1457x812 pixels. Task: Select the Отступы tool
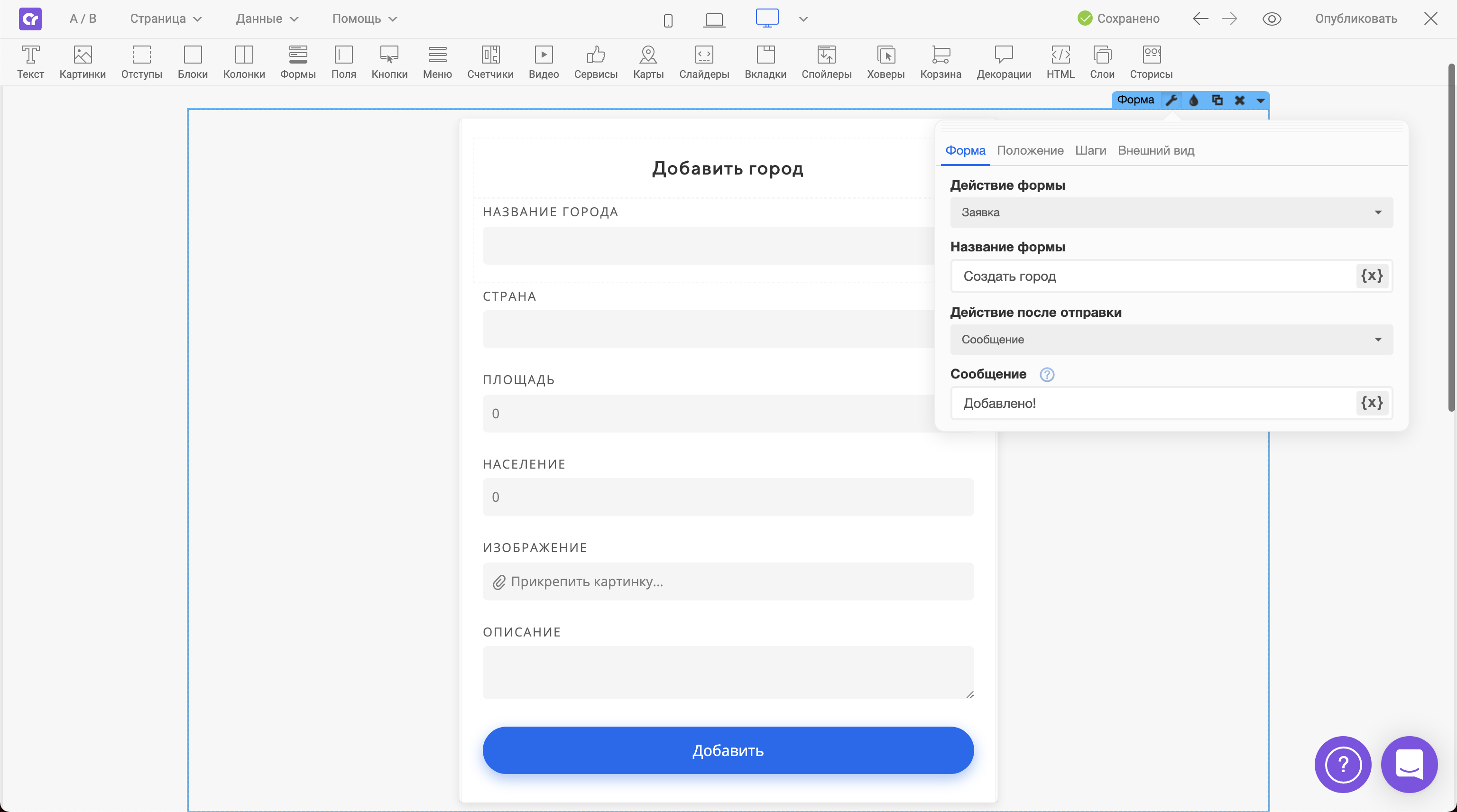click(x=141, y=62)
